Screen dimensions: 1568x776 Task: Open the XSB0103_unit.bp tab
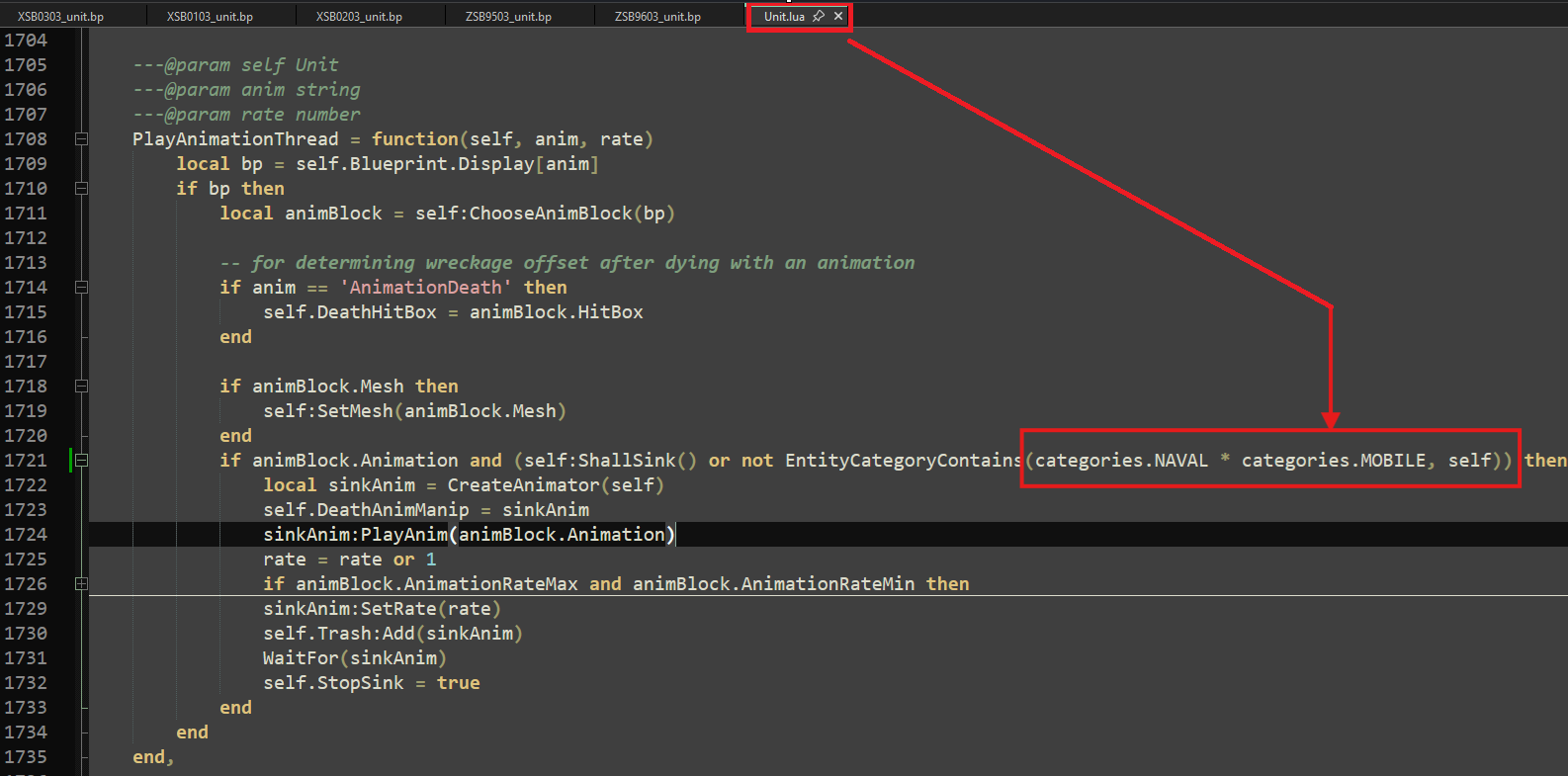point(210,17)
